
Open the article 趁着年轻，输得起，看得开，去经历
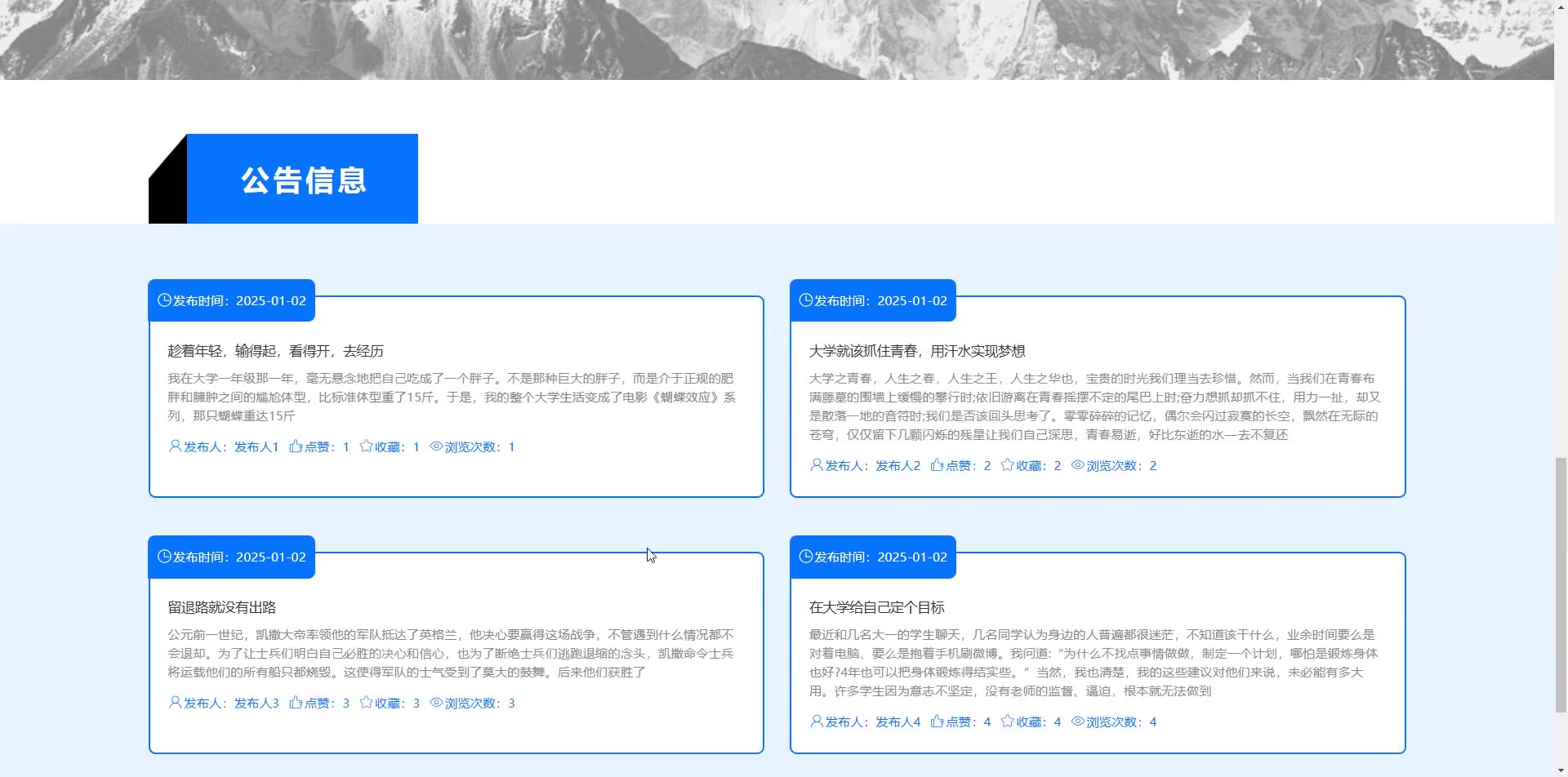(275, 351)
